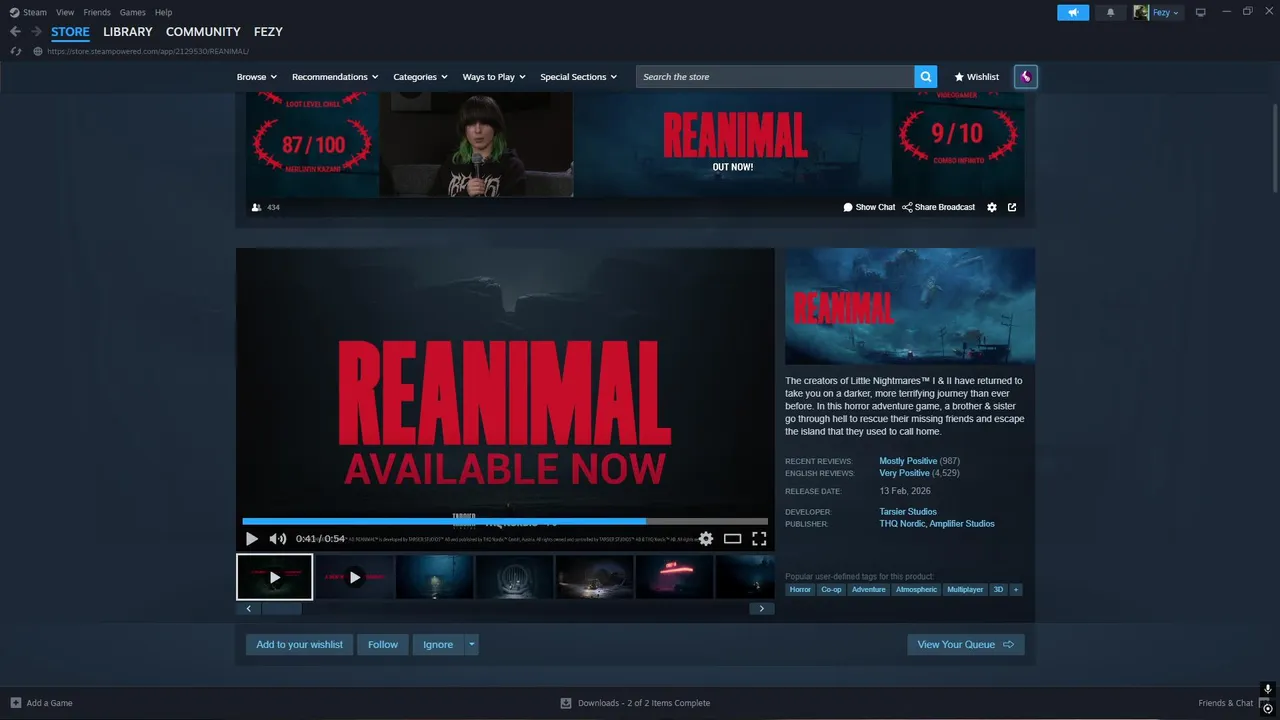Open the COMMUNITY tab
1280x720 pixels.
coord(203,32)
